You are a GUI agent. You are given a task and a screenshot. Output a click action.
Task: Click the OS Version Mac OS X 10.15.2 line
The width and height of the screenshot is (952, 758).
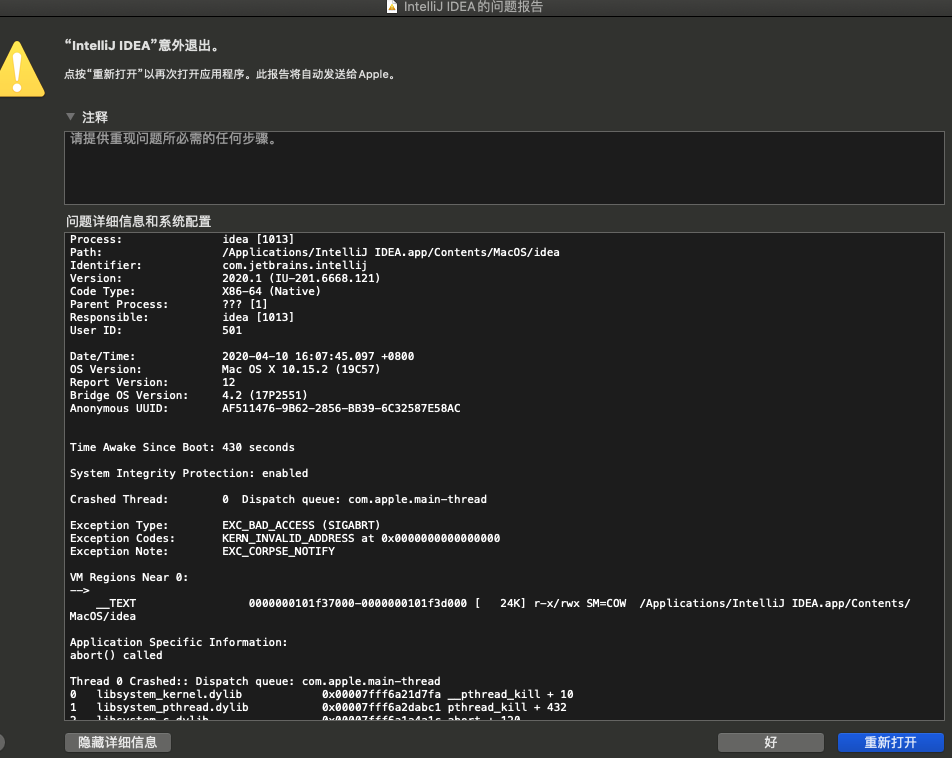pyautogui.click(x=225, y=369)
